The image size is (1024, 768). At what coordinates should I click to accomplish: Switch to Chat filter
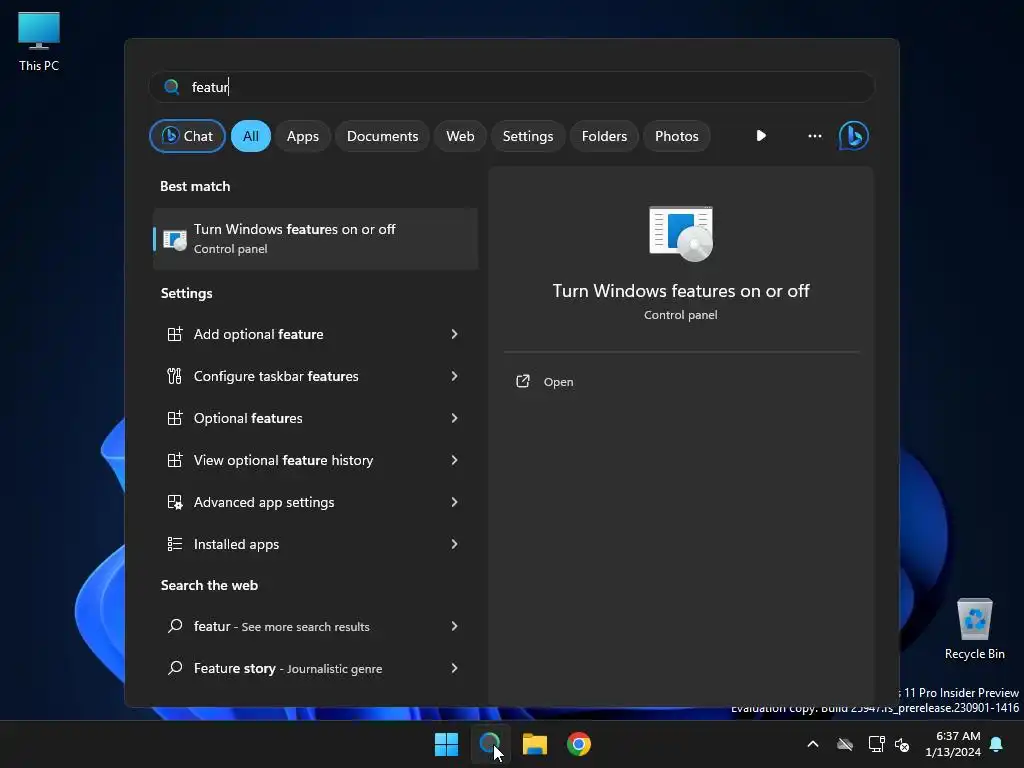point(187,136)
